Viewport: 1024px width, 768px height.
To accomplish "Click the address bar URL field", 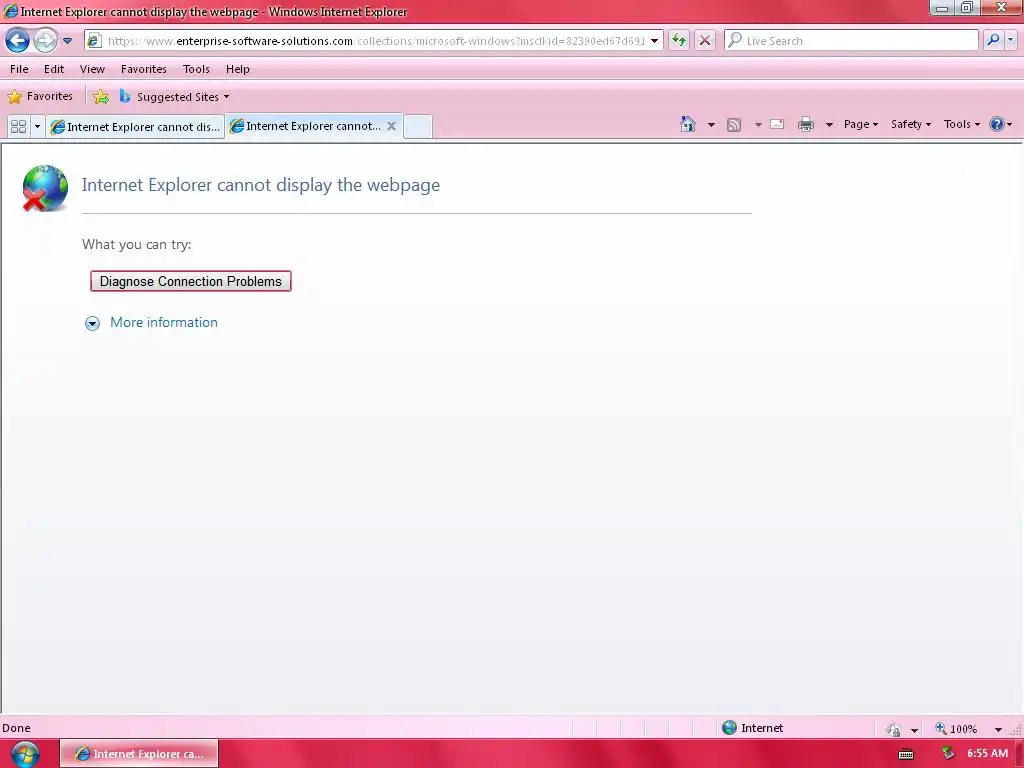I will (376, 40).
